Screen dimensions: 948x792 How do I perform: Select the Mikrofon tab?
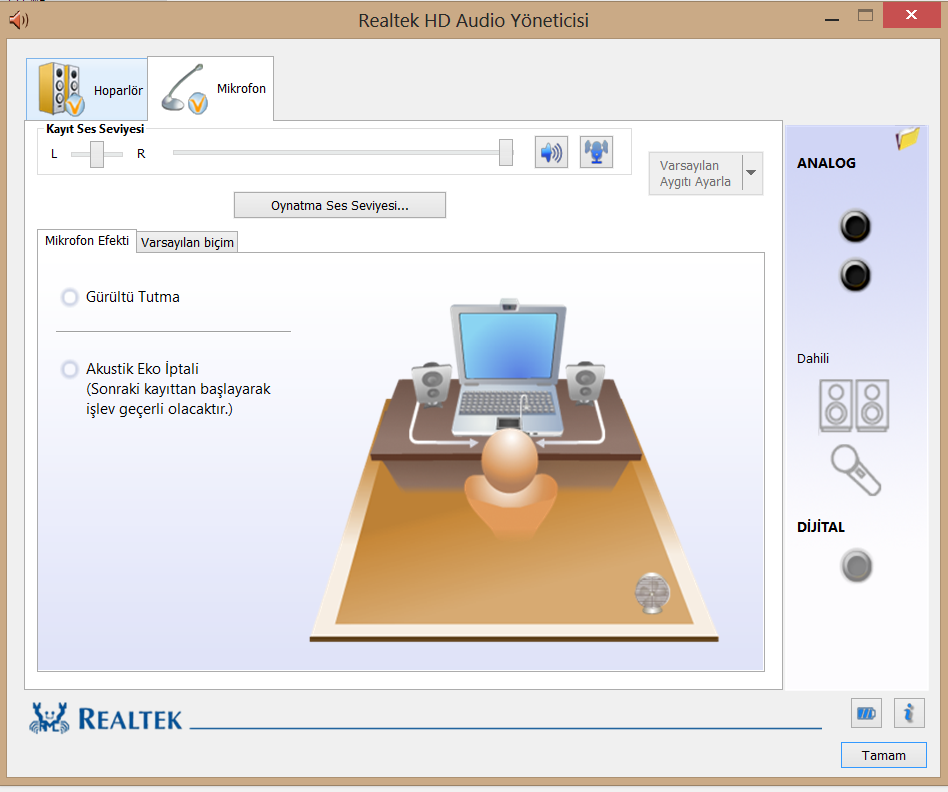(210, 88)
